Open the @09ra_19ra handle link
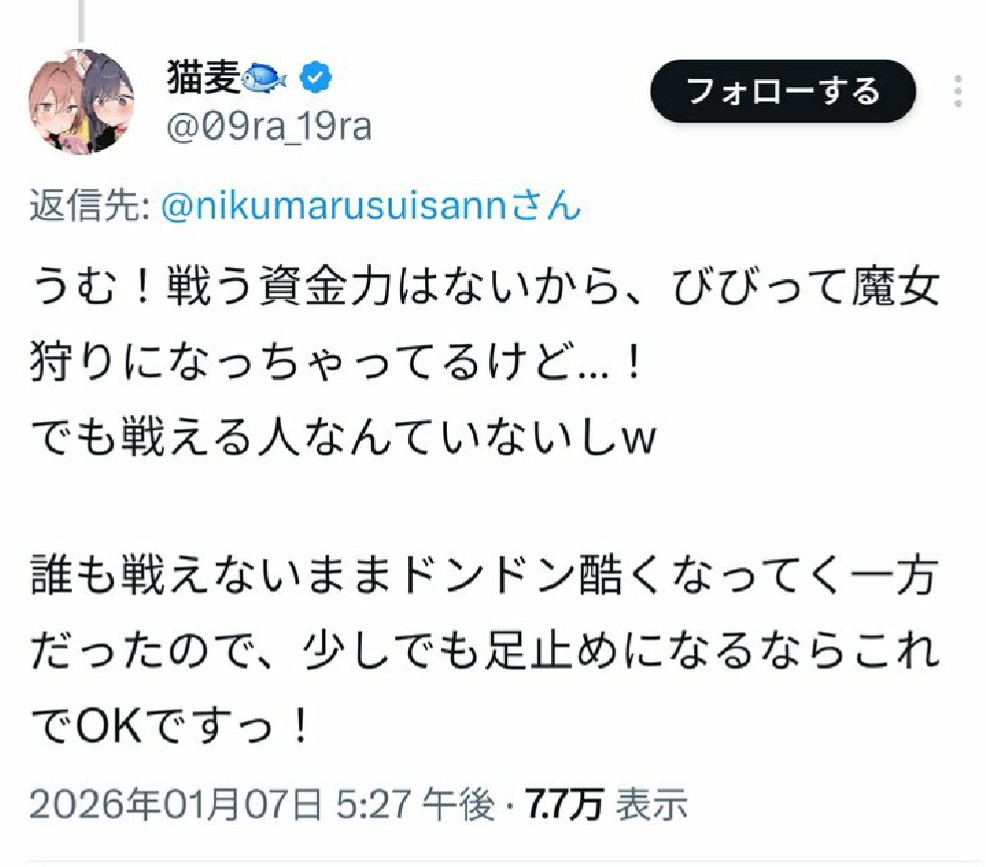Viewport: 986px width, 867px height. (x=266, y=127)
